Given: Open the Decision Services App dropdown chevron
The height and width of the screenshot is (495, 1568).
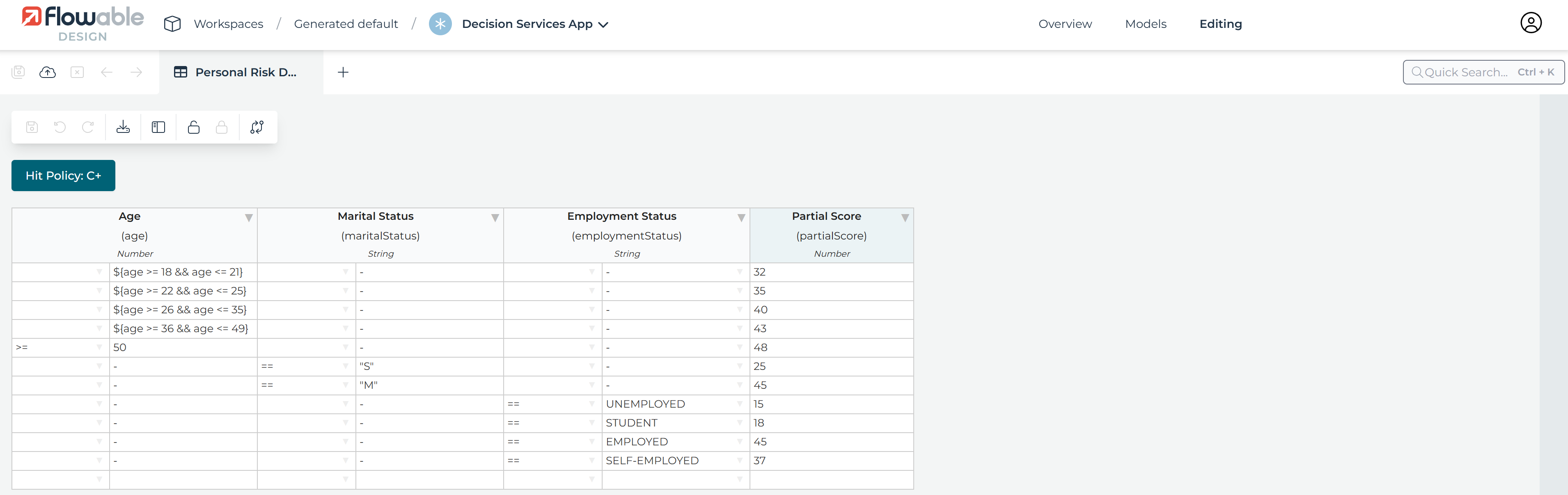Looking at the screenshot, I should 603,25.
